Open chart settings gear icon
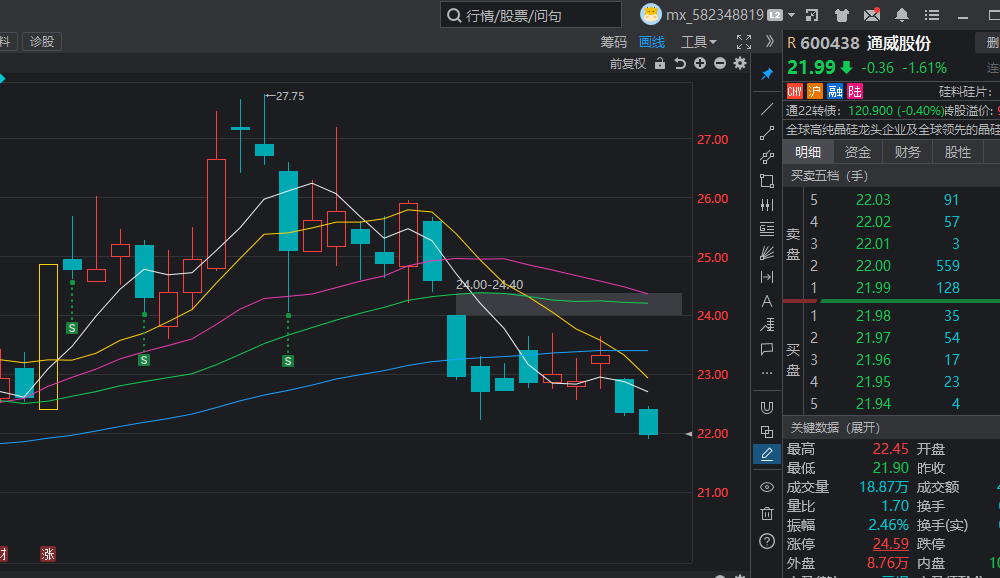This screenshot has height=578, width=1000. click(740, 63)
